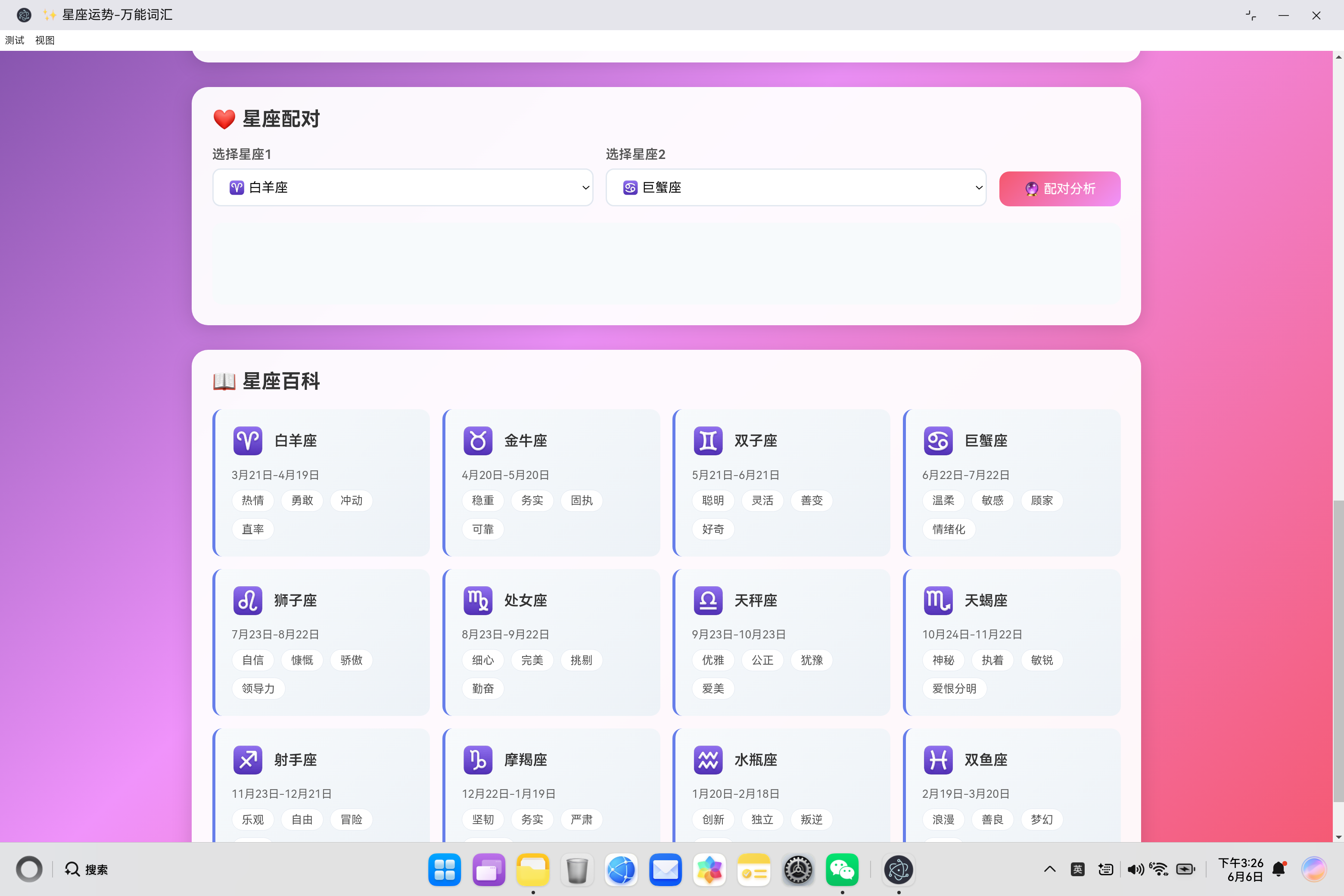Click the Scorpio symbol icon in 天蝎座 card

tap(938, 600)
